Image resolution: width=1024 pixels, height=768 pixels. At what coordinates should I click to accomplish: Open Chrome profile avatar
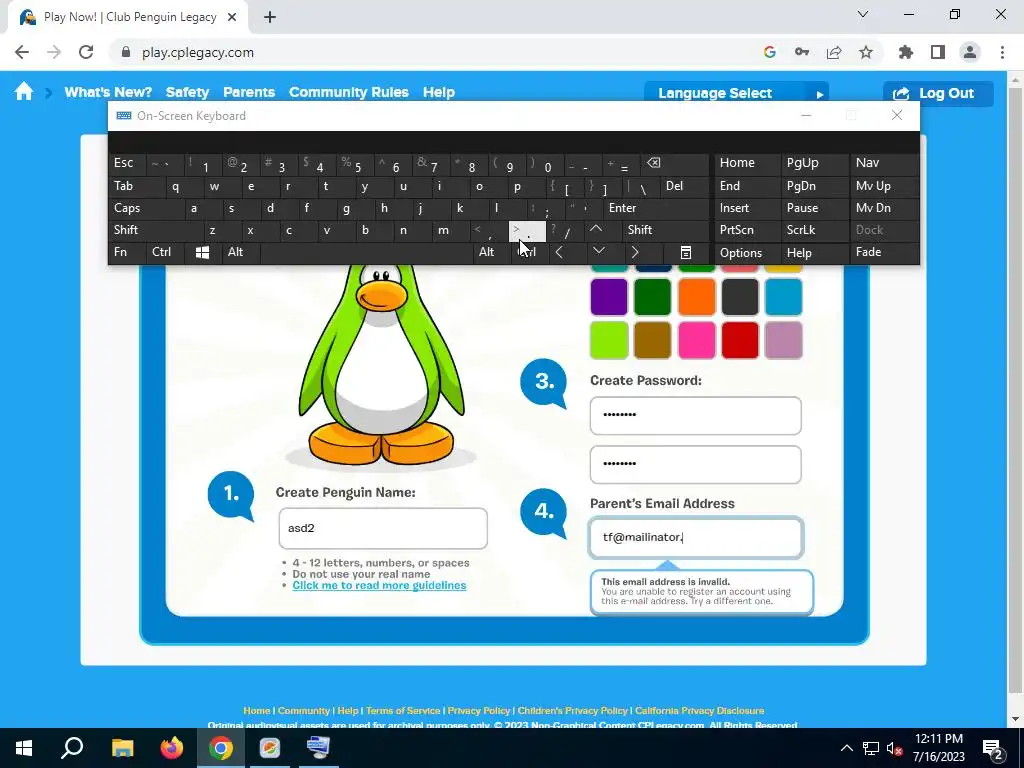click(x=970, y=52)
